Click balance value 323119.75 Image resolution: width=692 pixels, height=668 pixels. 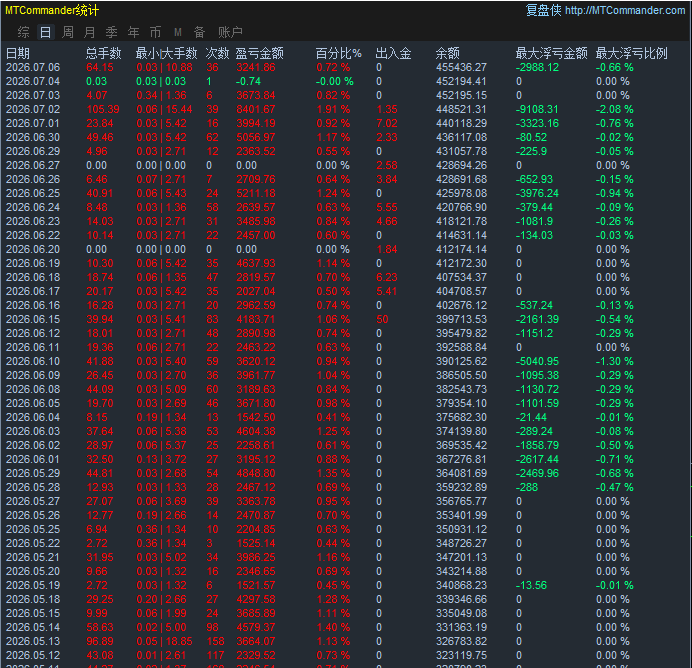coord(462,655)
